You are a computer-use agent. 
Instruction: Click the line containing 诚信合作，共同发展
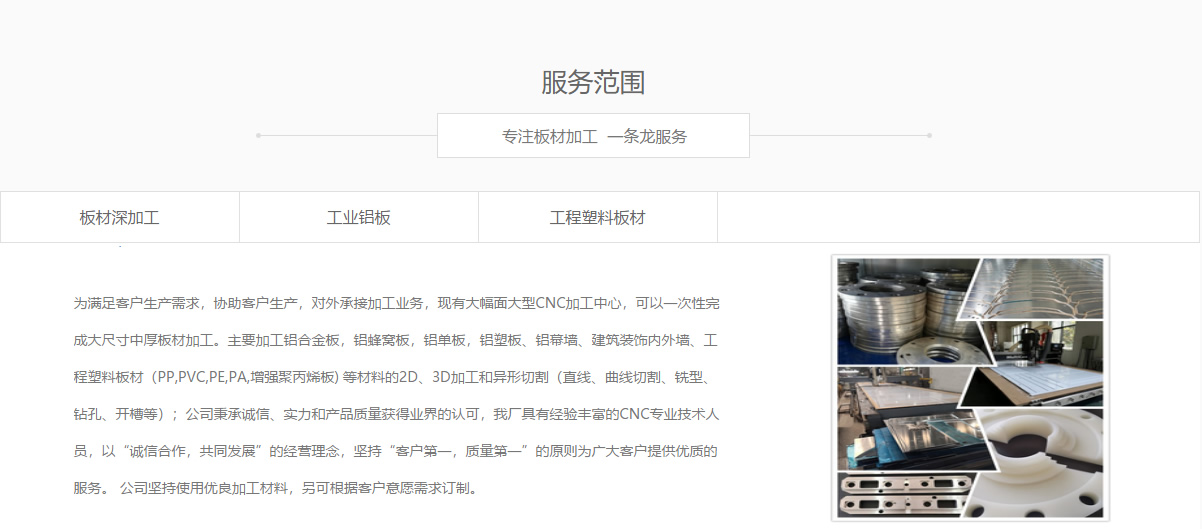396,451
